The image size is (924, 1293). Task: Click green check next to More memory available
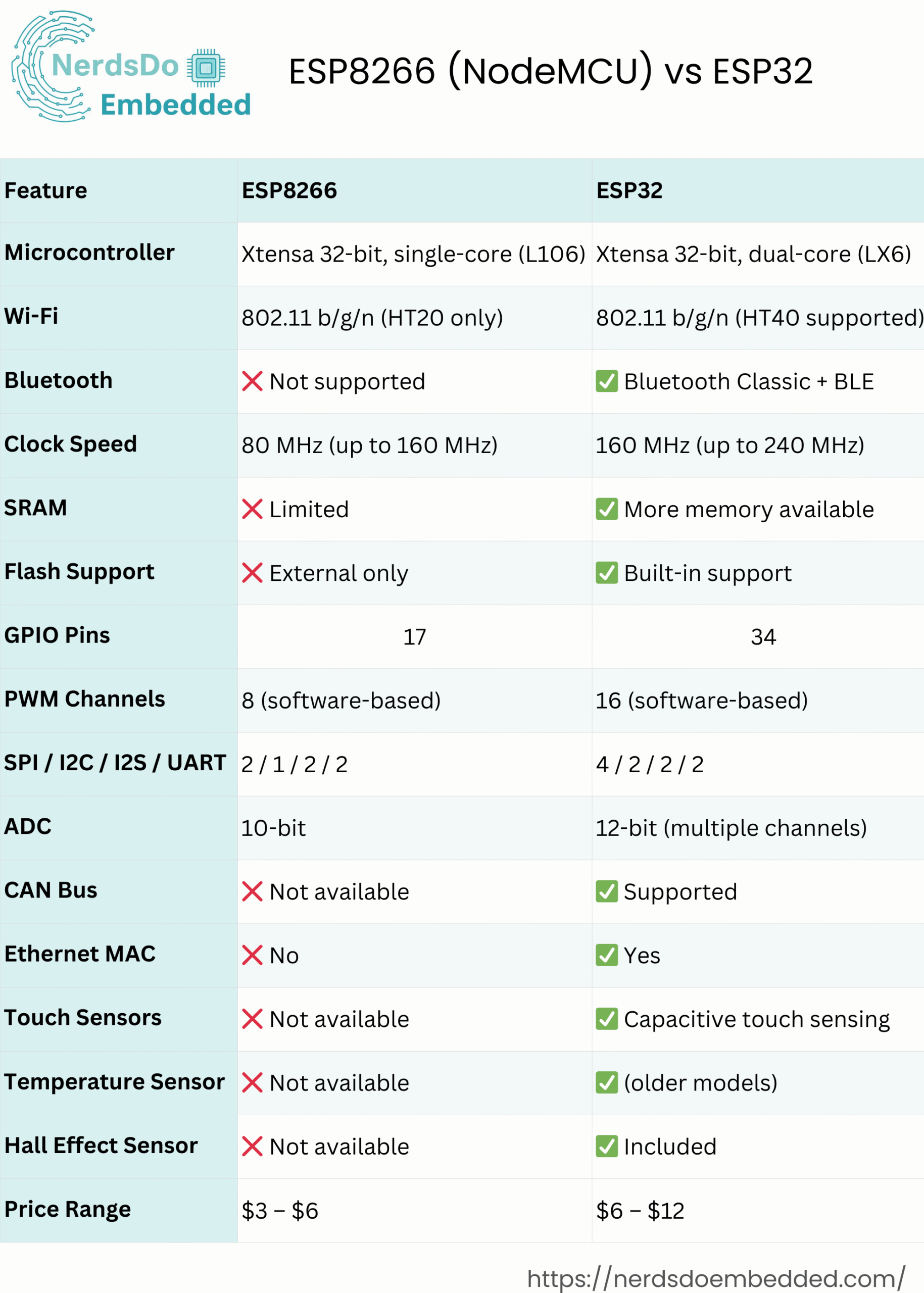point(607,509)
